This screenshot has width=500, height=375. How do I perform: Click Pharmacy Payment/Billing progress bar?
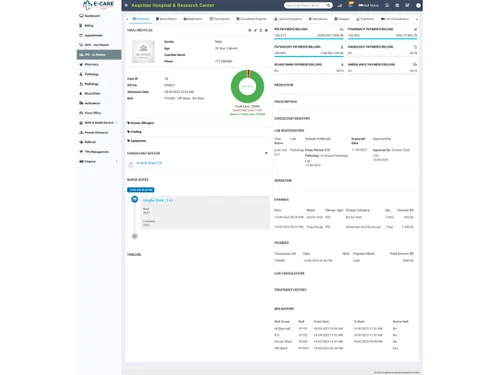[x=382, y=39]
